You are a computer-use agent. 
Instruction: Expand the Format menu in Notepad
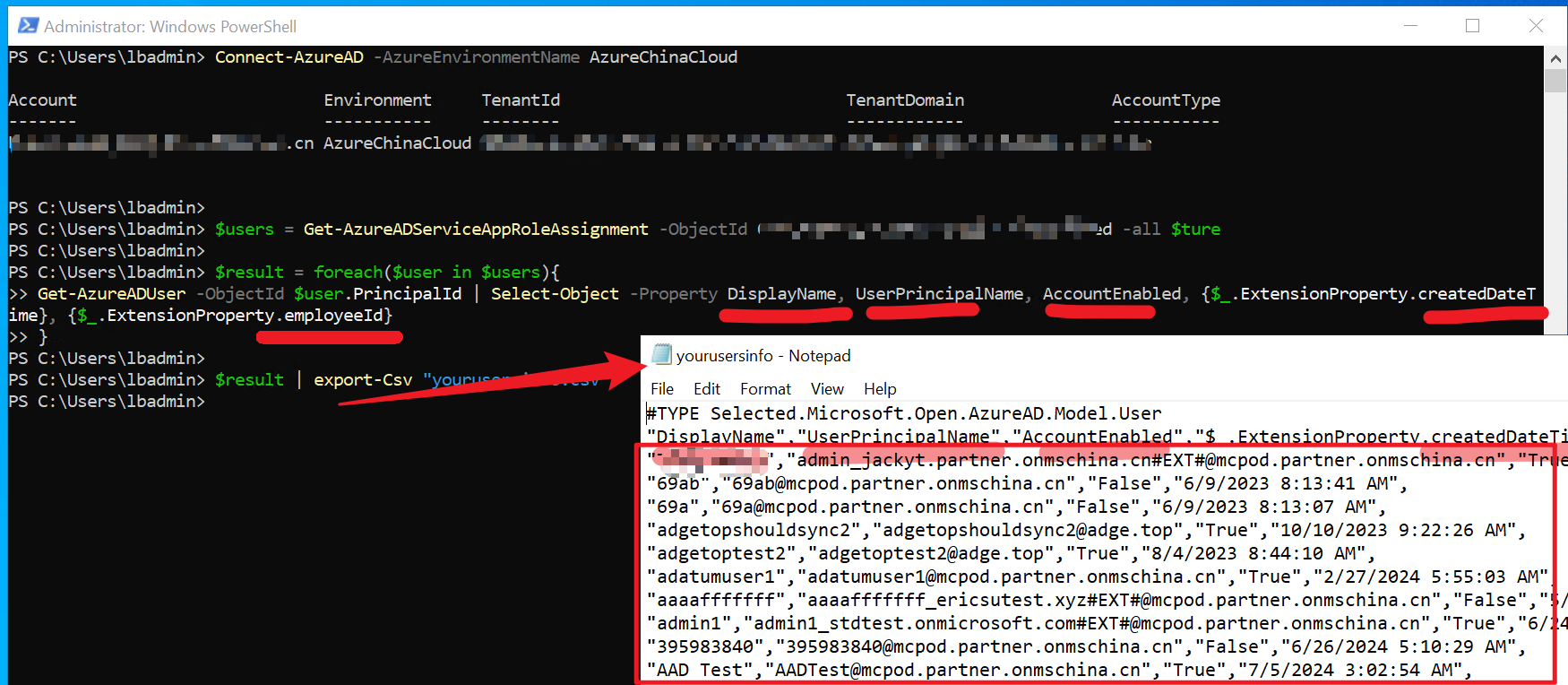[x=765, y=389]
